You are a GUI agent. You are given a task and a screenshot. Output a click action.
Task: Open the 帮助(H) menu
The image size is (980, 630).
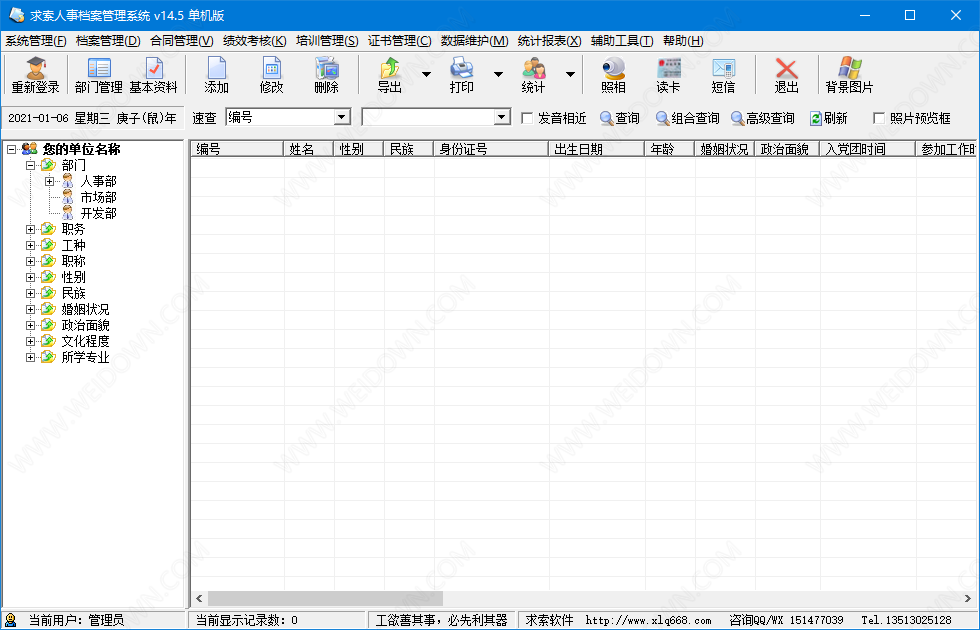[683, 41]
